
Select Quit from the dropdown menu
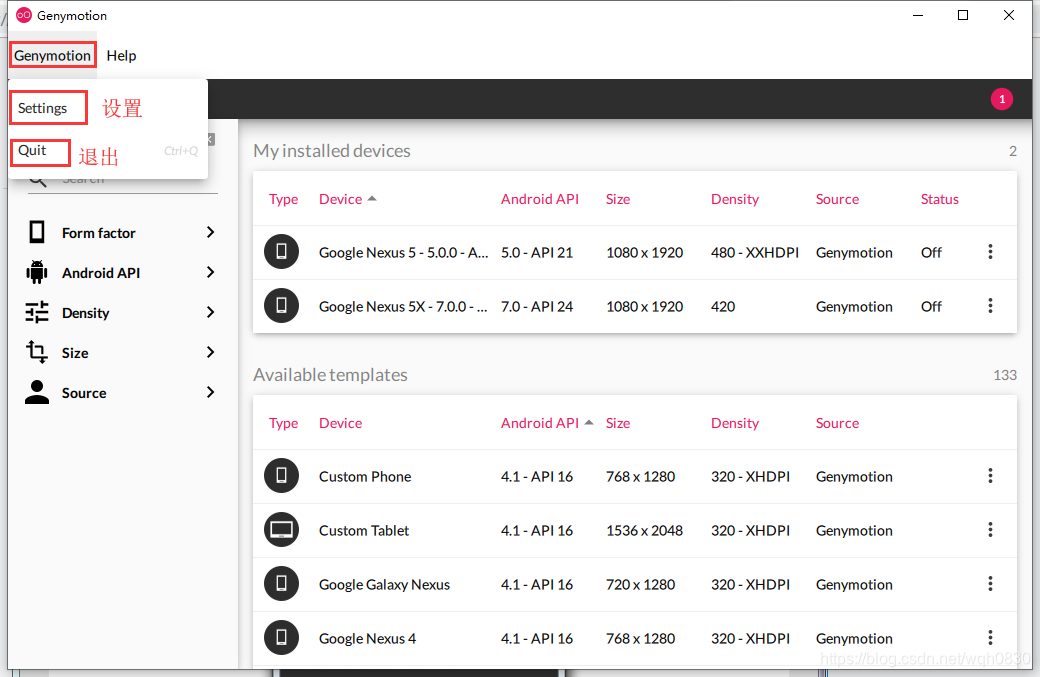click(32, 151)
